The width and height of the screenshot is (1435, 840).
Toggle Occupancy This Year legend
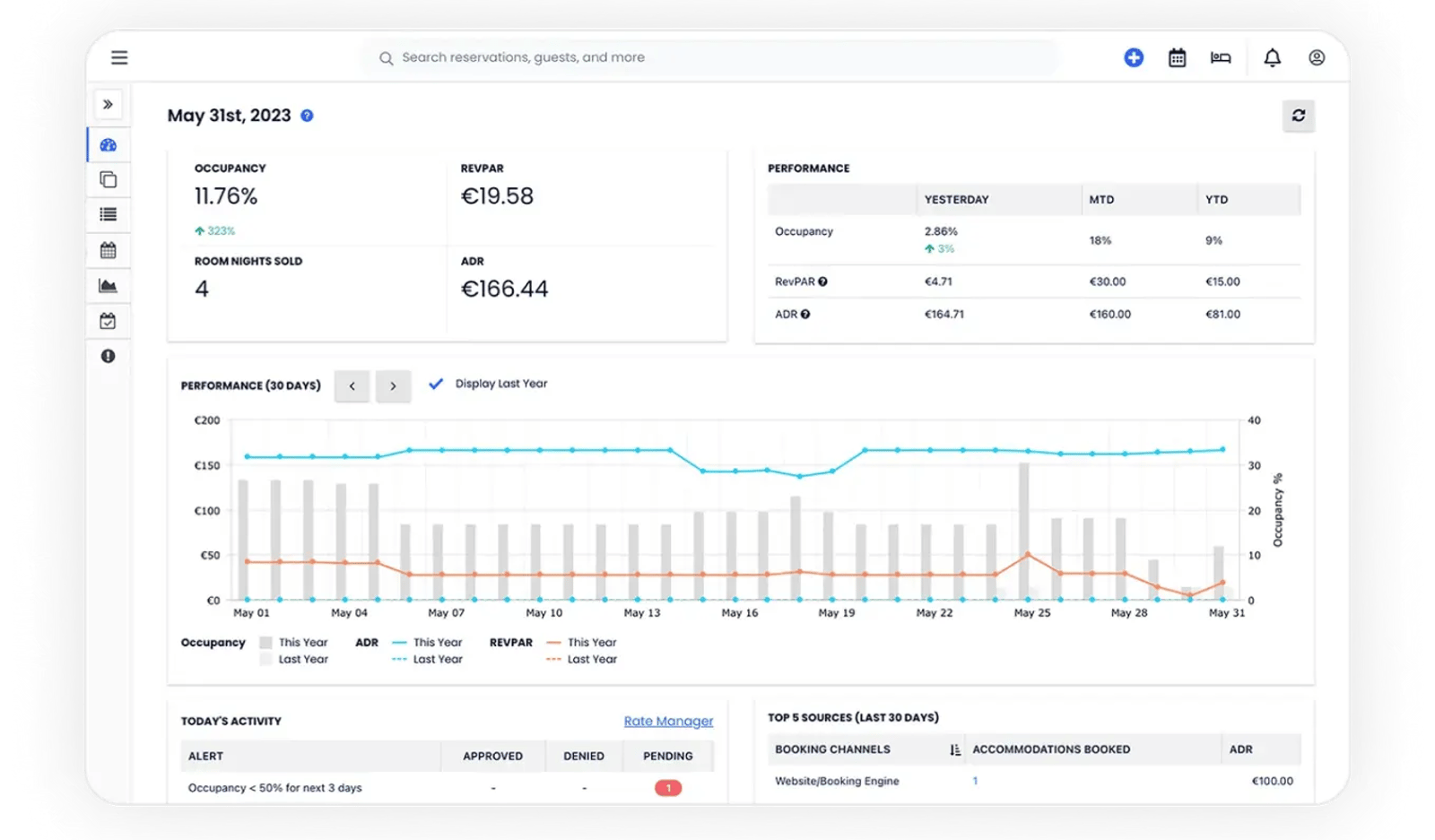coord(293,643)
